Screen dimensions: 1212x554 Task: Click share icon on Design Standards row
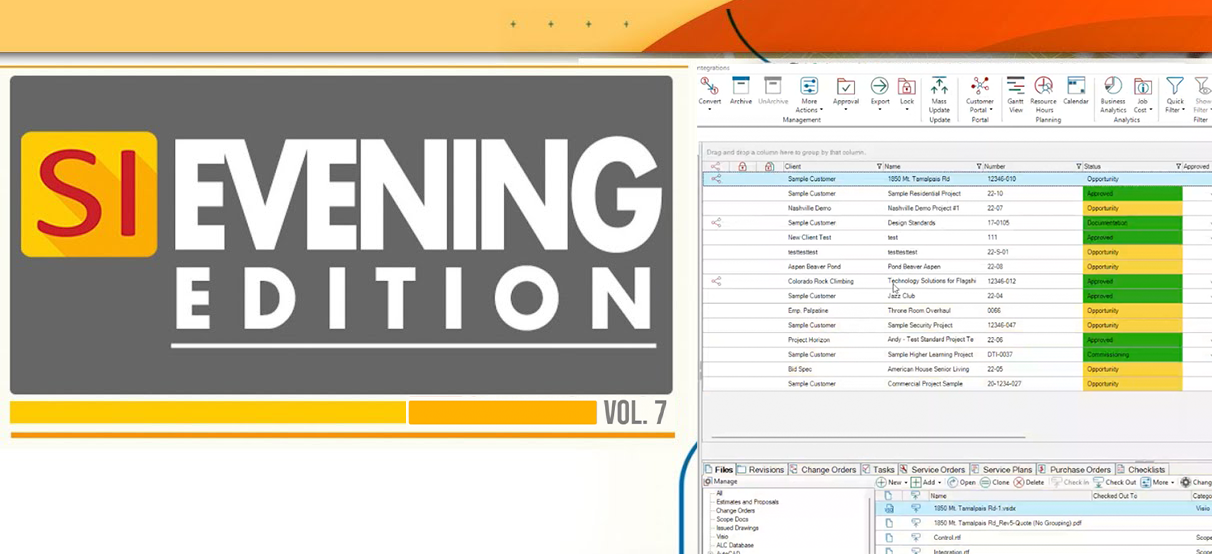click(x=716, y=223)
